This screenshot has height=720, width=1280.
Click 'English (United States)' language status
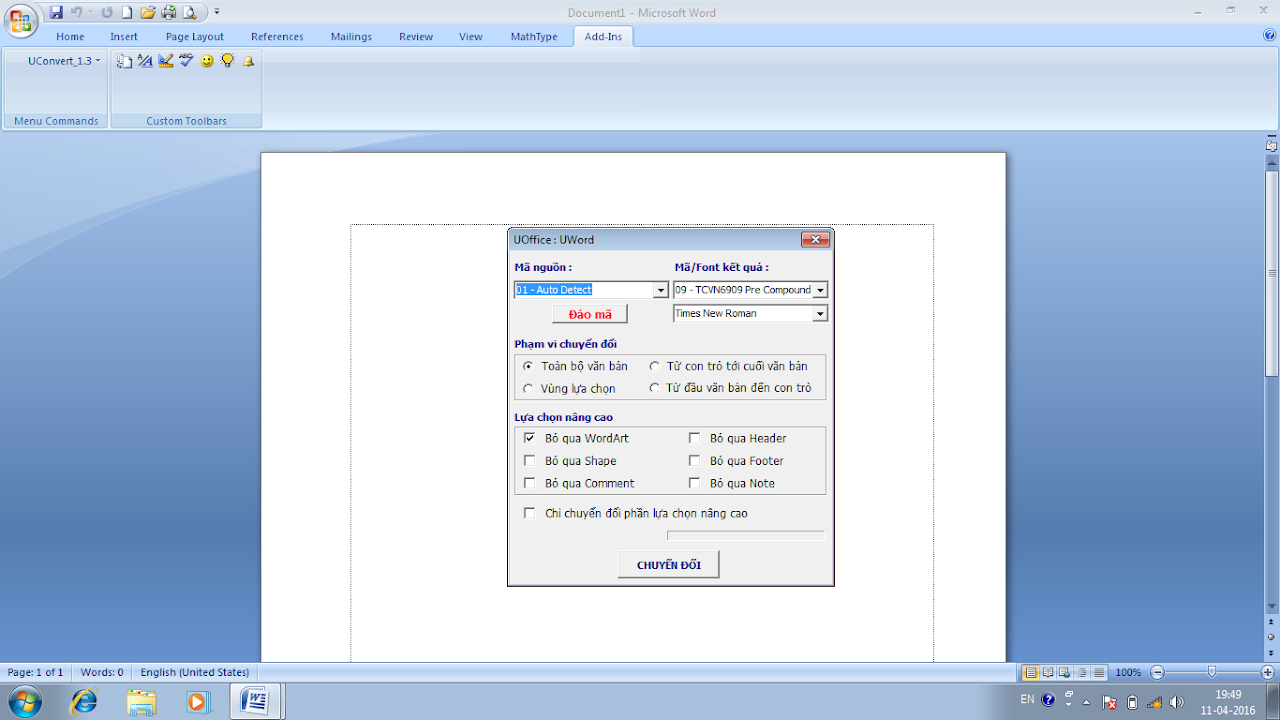click(195, 672)
